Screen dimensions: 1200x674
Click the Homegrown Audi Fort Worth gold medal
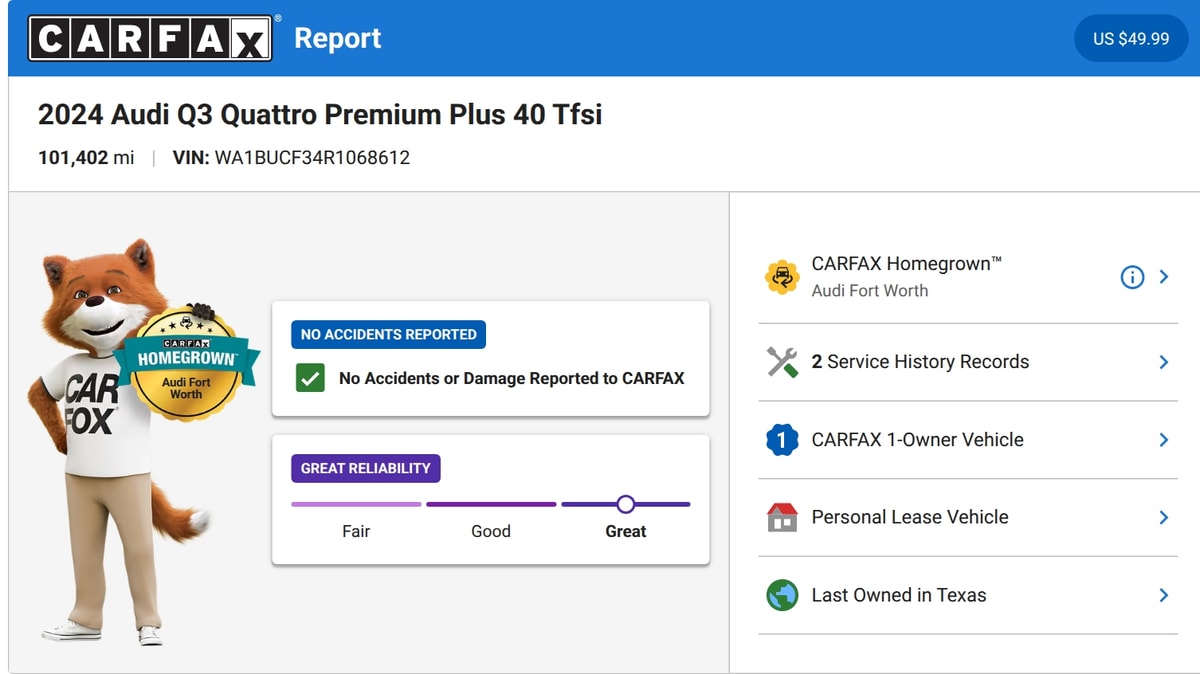[186, 362]
